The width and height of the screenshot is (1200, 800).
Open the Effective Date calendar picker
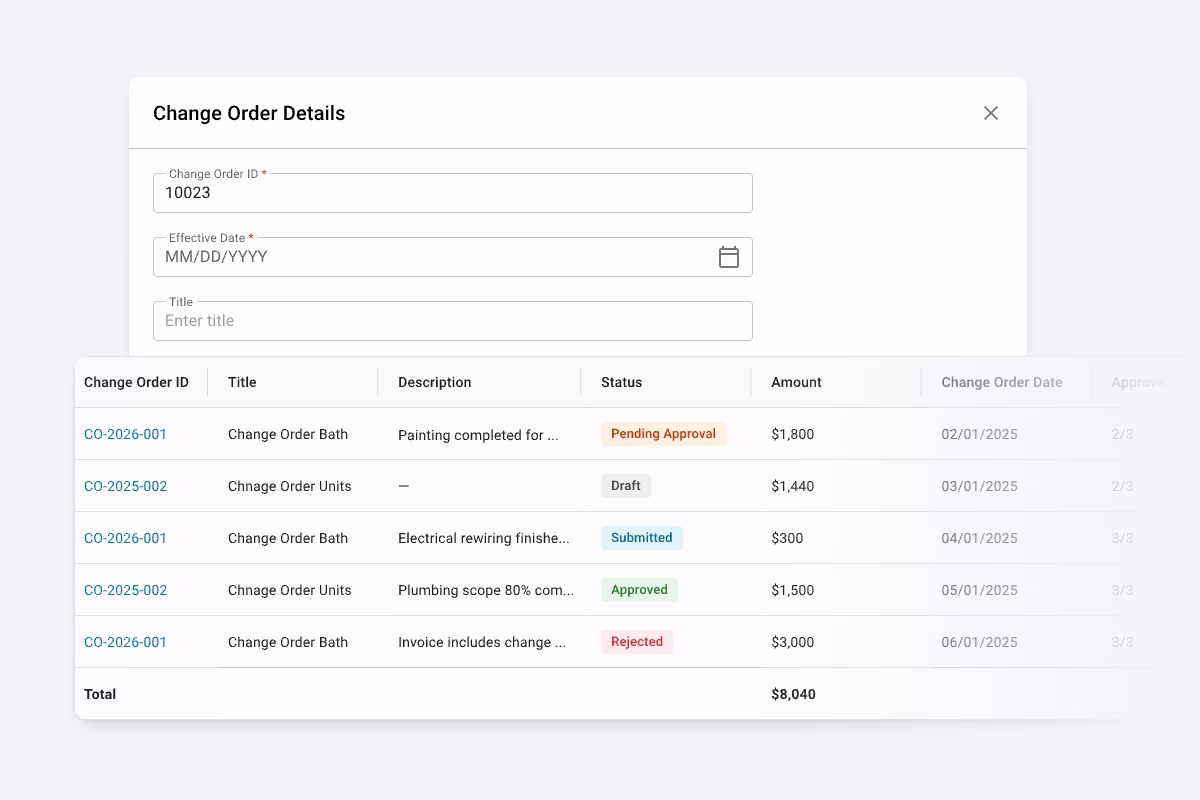729,257
